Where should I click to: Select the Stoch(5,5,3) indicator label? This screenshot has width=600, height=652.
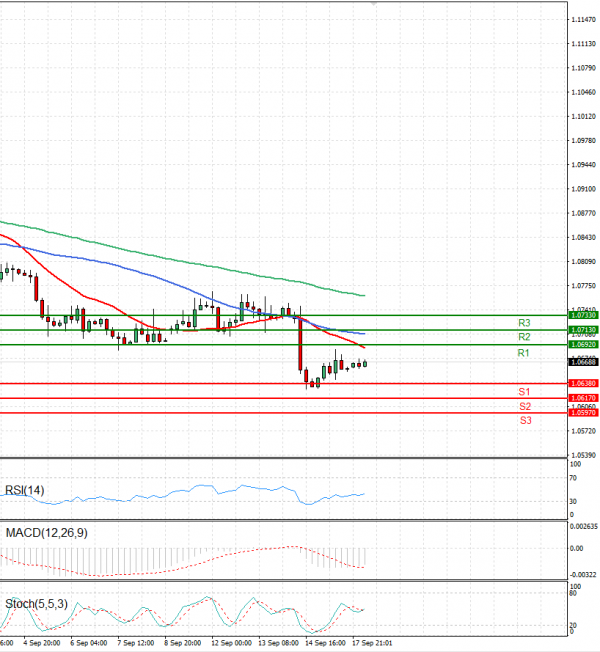coord(36,604)
